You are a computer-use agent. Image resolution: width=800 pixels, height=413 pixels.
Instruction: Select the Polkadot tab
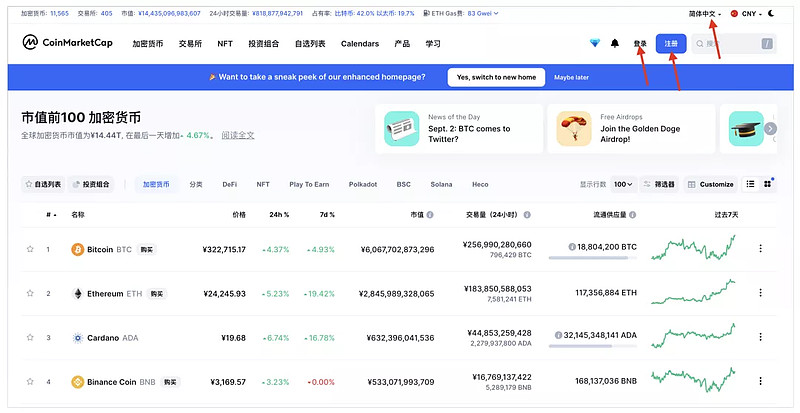tap(363, 184)
